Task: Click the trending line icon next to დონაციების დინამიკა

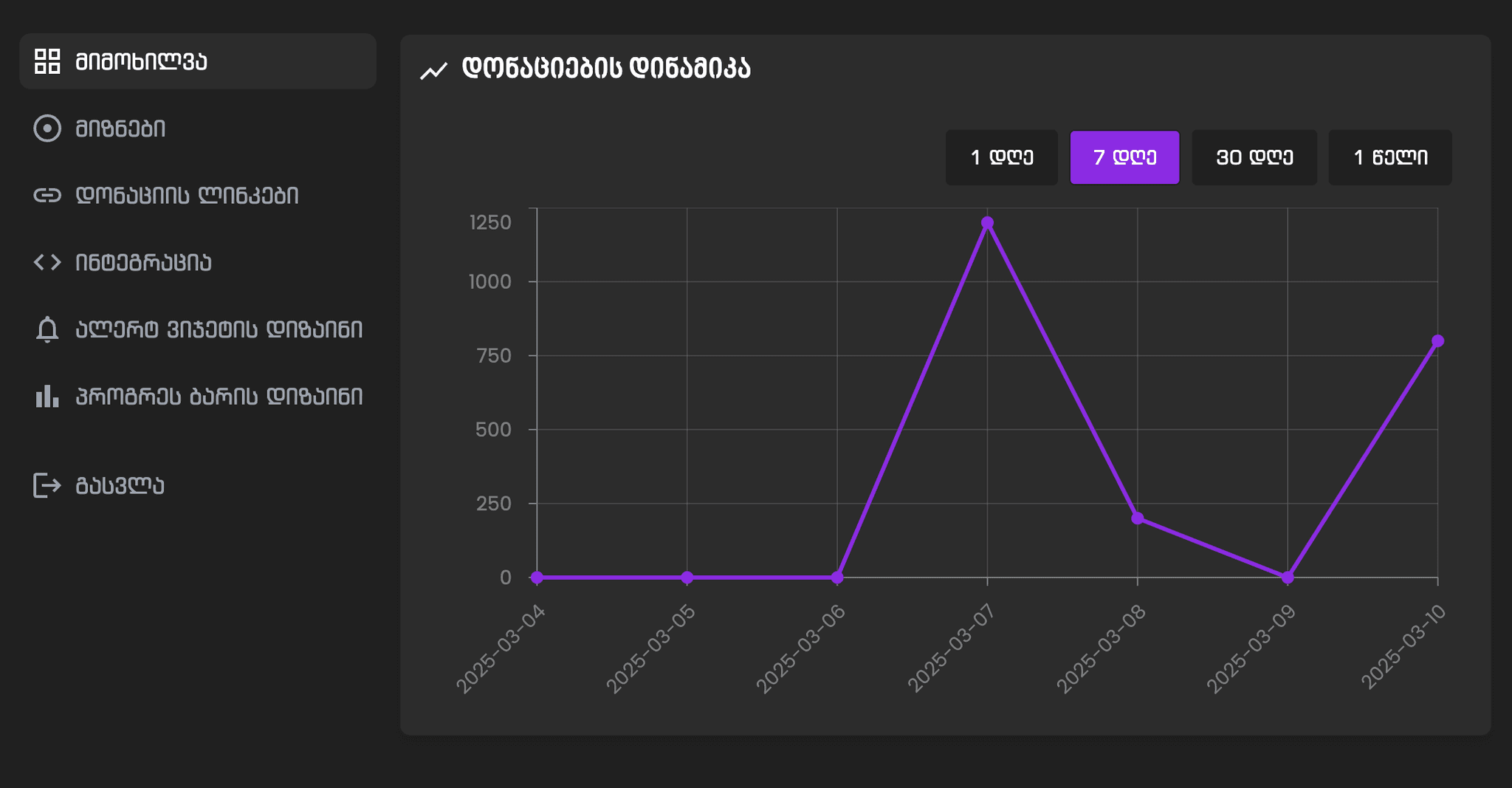Action: [433, 69]
